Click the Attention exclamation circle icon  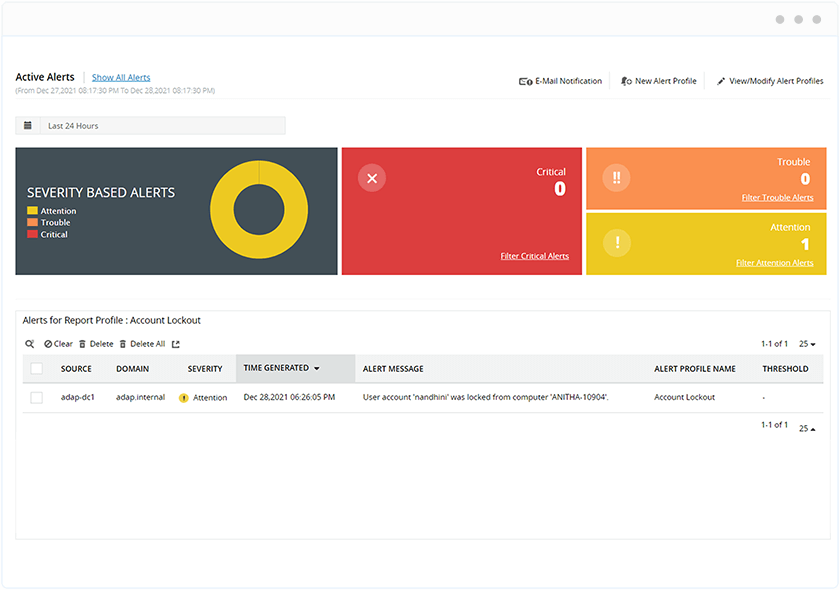pyautogui.click(x=617, y=243)
